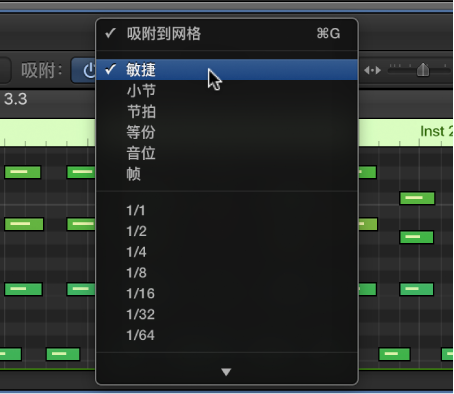Set snap value to 1/16

pos(227,293)
